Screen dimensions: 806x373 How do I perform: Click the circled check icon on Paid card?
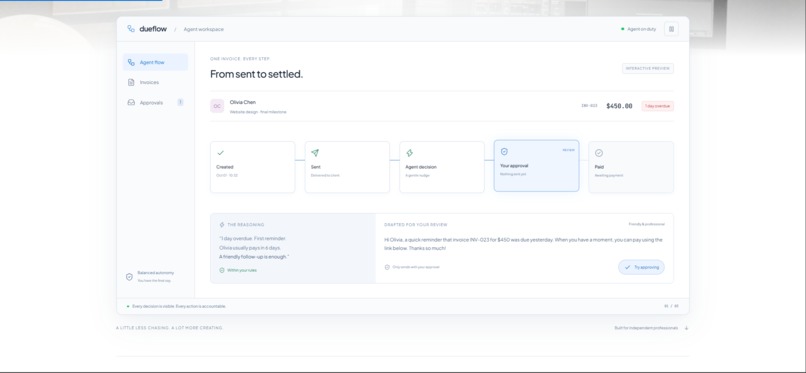599,153
